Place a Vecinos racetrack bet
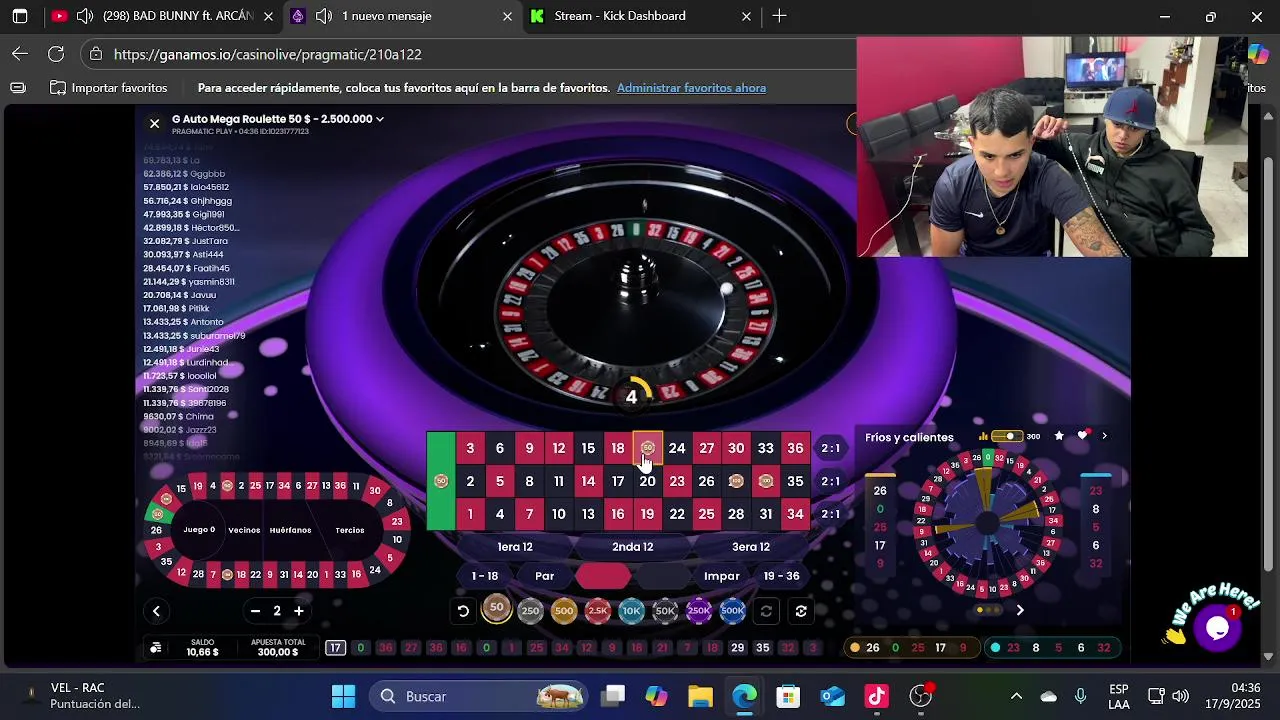 244,530
